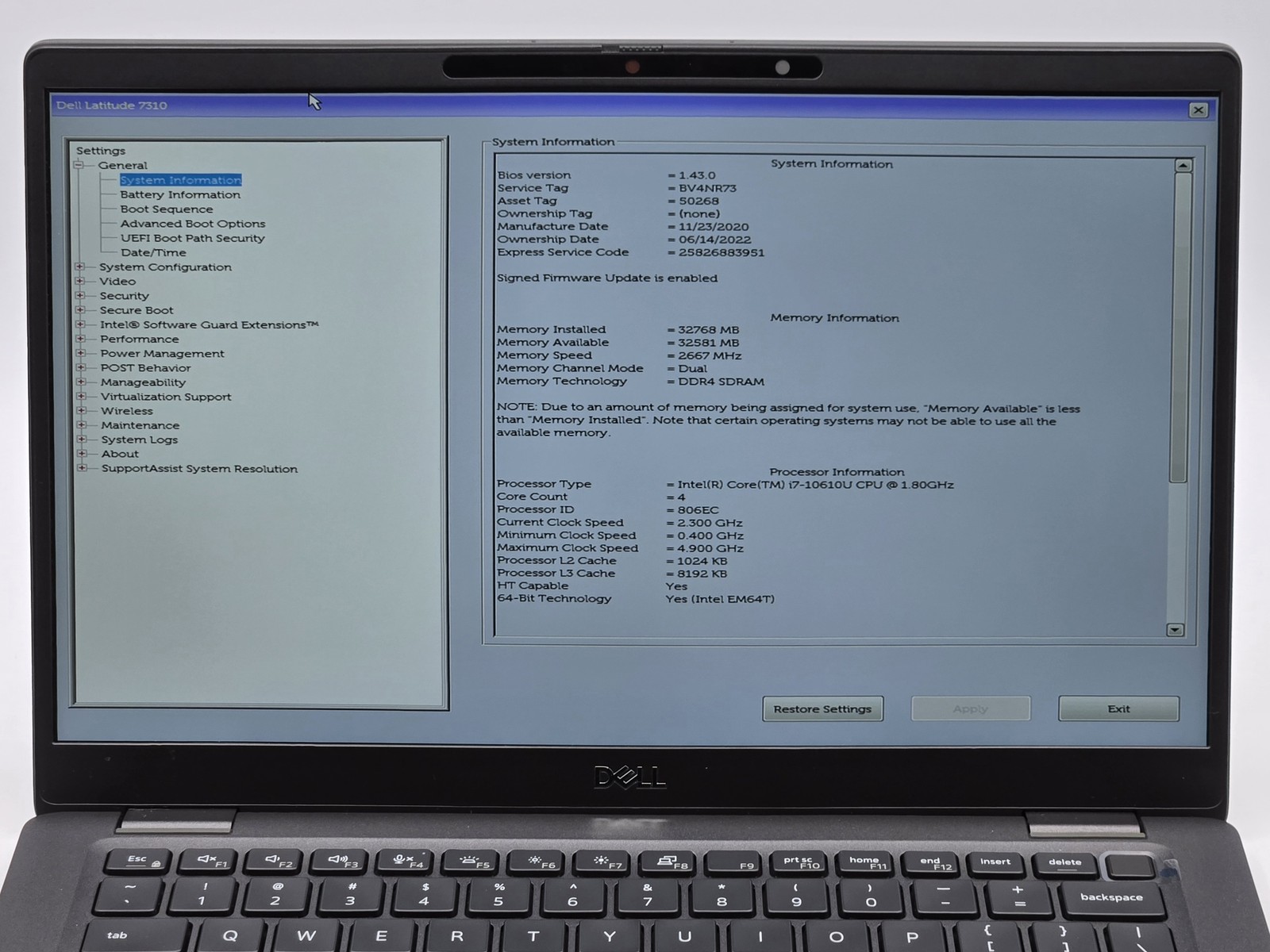Click the Exit button

pyautogui.click(x=1119, y=709)
